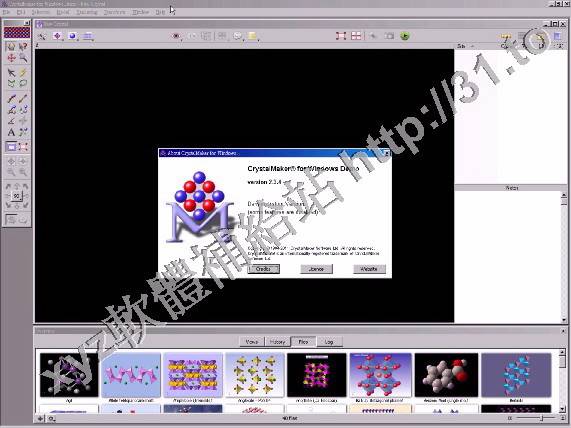Open the magenta structure on black thumbnail
Viewport: 571px width, 428px height.
316,375
